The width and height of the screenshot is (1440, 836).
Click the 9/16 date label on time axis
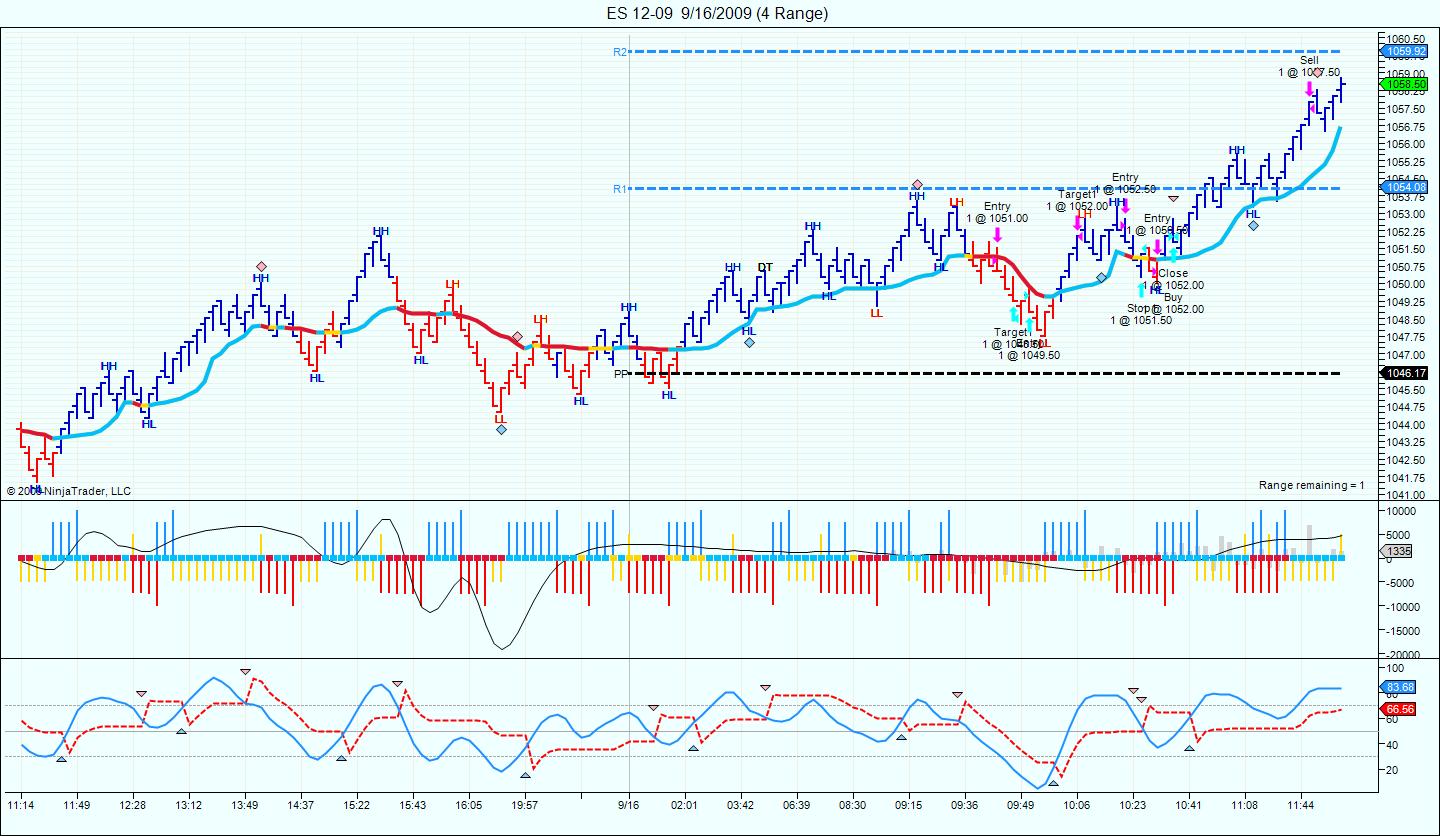tap(629, 804)
